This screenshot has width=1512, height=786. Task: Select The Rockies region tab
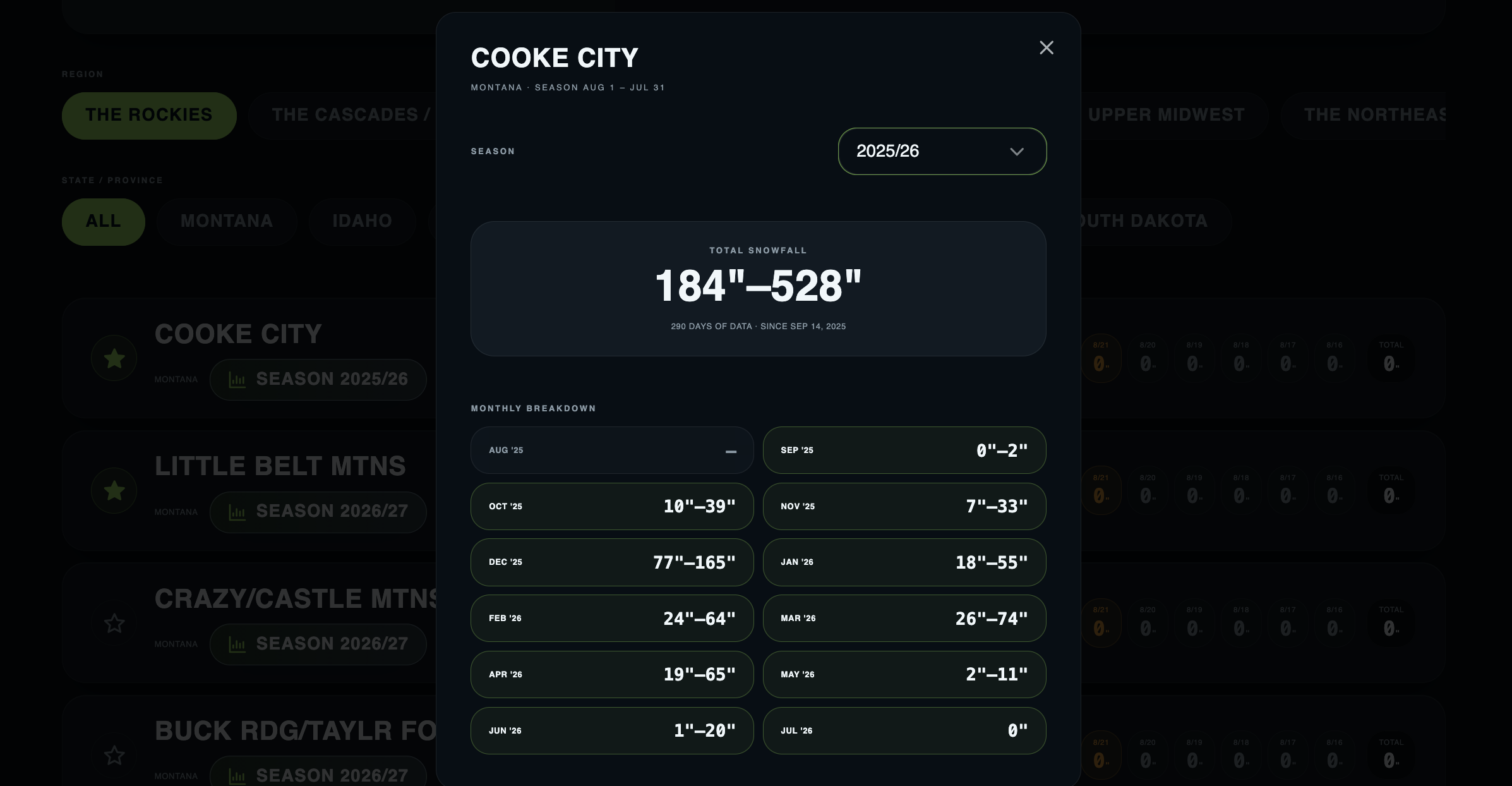pos(149,116)
